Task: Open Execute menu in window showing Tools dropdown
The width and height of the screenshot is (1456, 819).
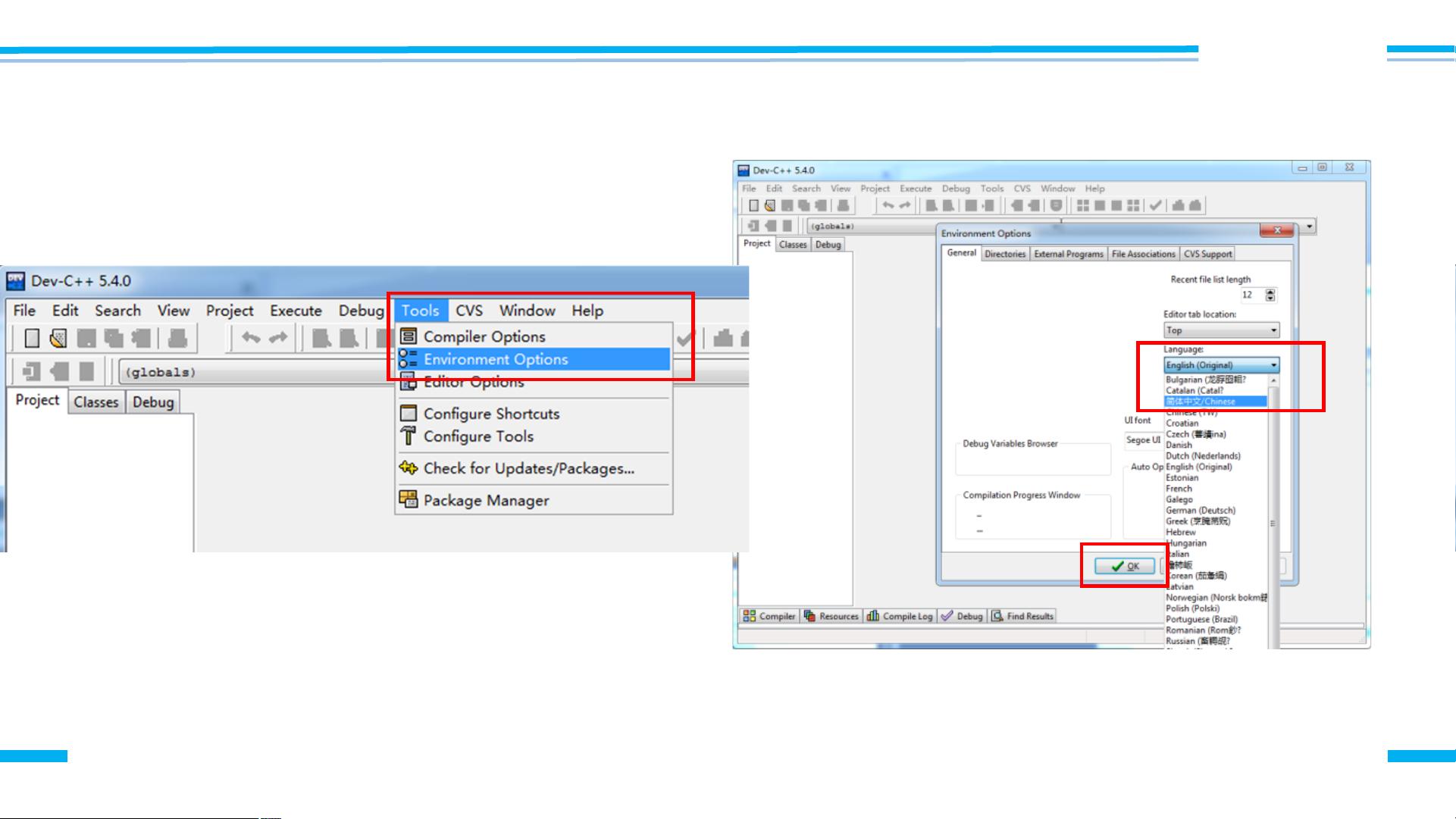Action: tap(296, 311)
